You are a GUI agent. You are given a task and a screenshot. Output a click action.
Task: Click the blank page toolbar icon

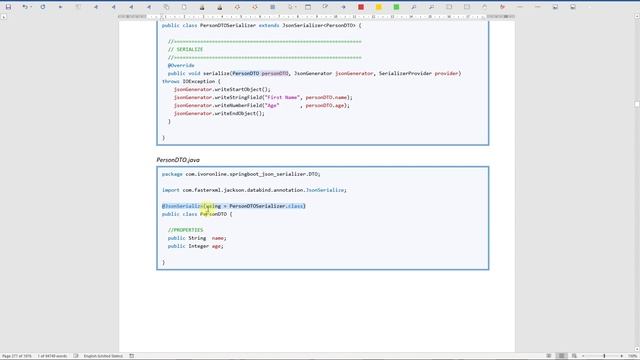184,7
